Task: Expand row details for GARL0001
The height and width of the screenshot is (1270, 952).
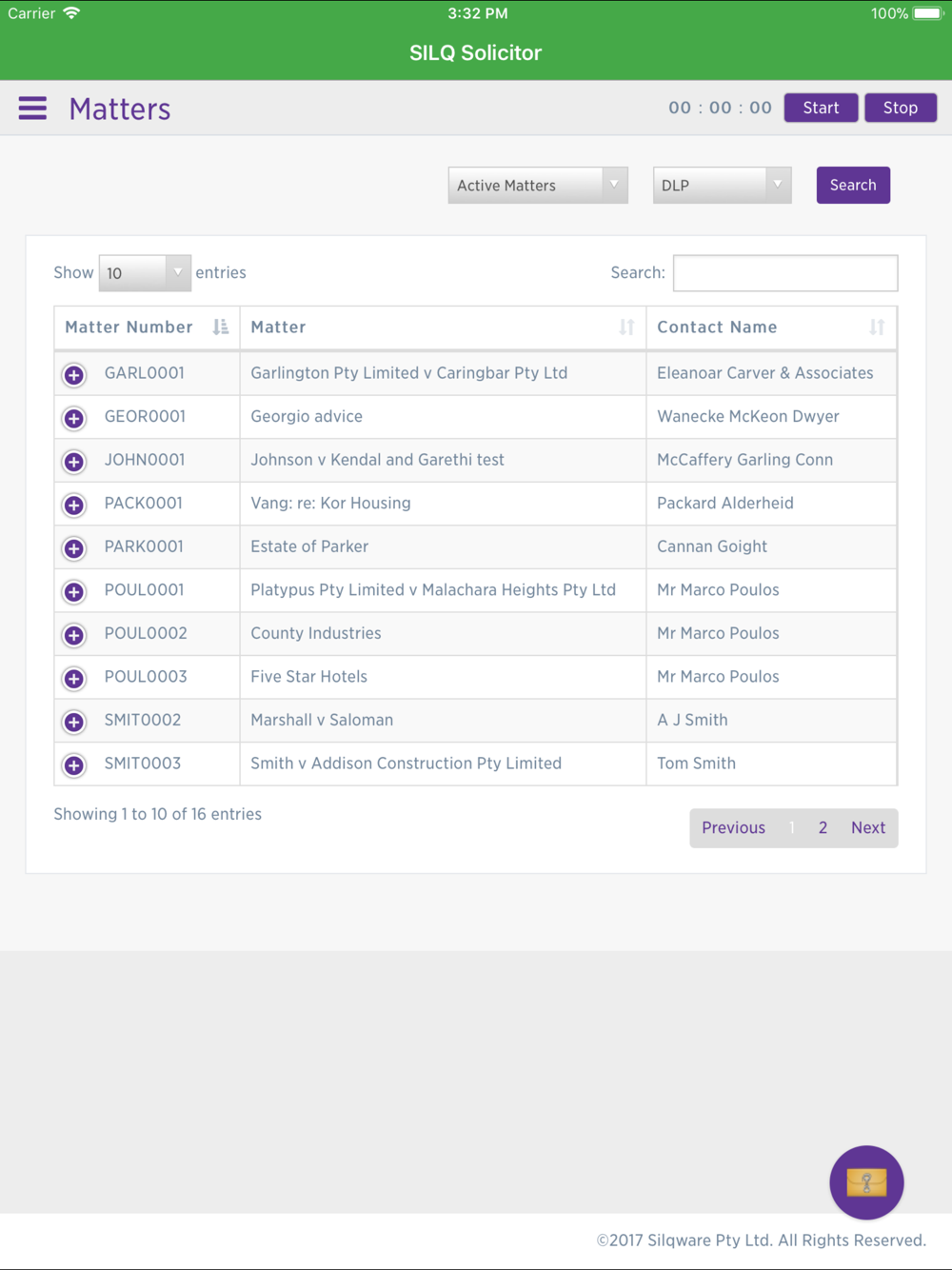Action: [73, 375]
